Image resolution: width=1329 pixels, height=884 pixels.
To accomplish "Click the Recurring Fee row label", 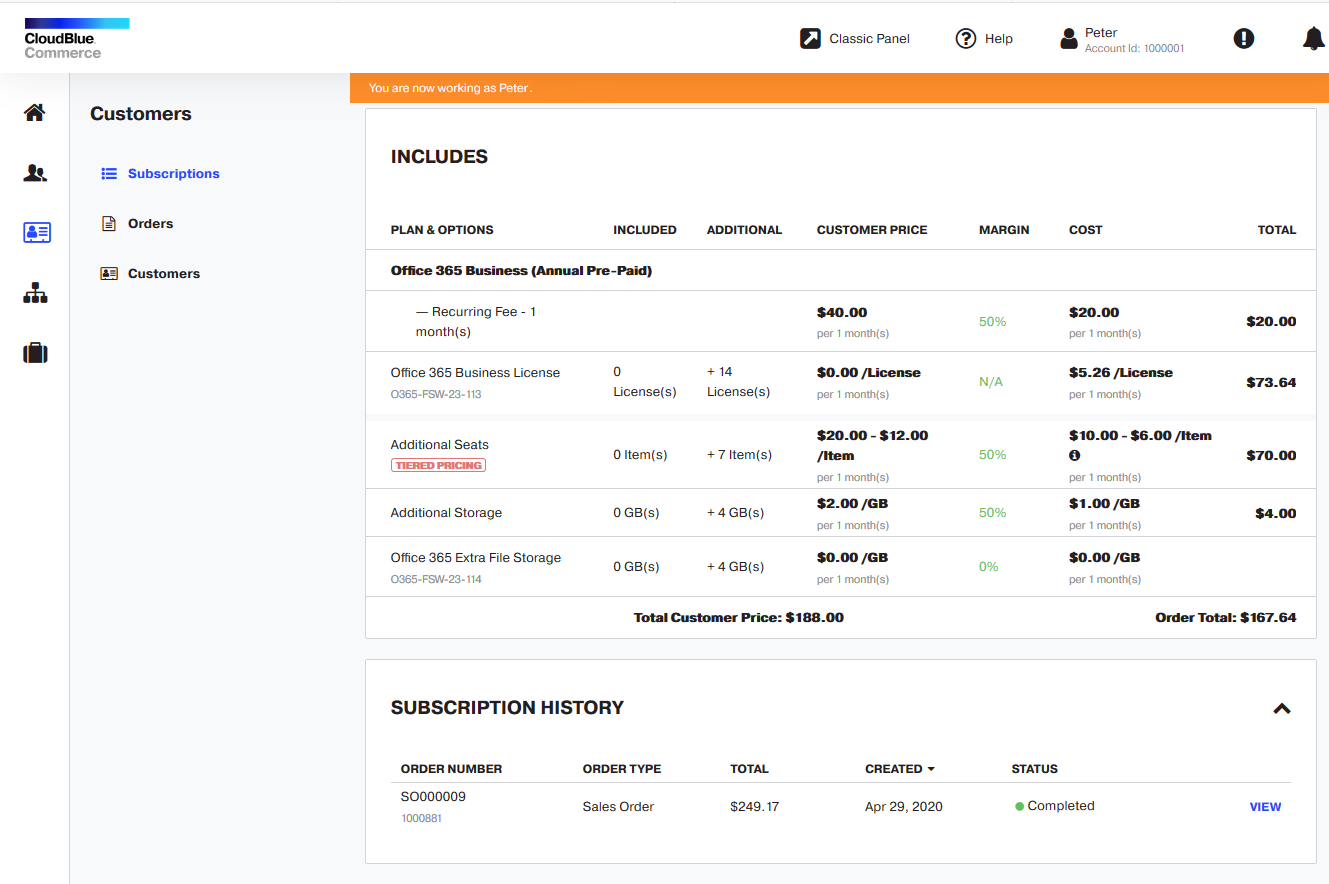I will click(x=476, y=321).
